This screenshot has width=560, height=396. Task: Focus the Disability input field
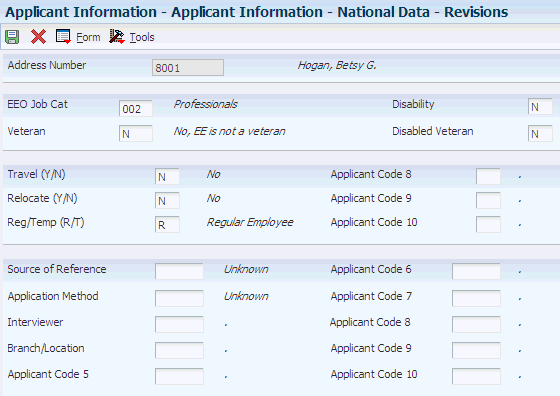pyautogui.click(x=540, y=106)
